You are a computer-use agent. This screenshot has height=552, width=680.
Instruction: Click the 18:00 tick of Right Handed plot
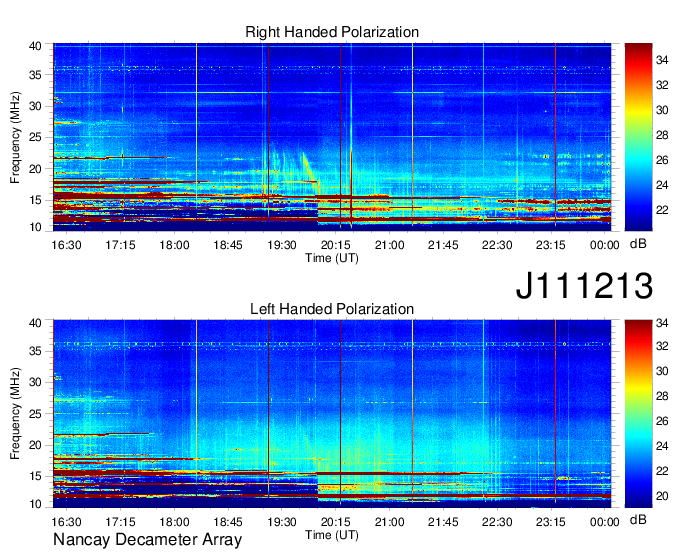coord(174,245)
